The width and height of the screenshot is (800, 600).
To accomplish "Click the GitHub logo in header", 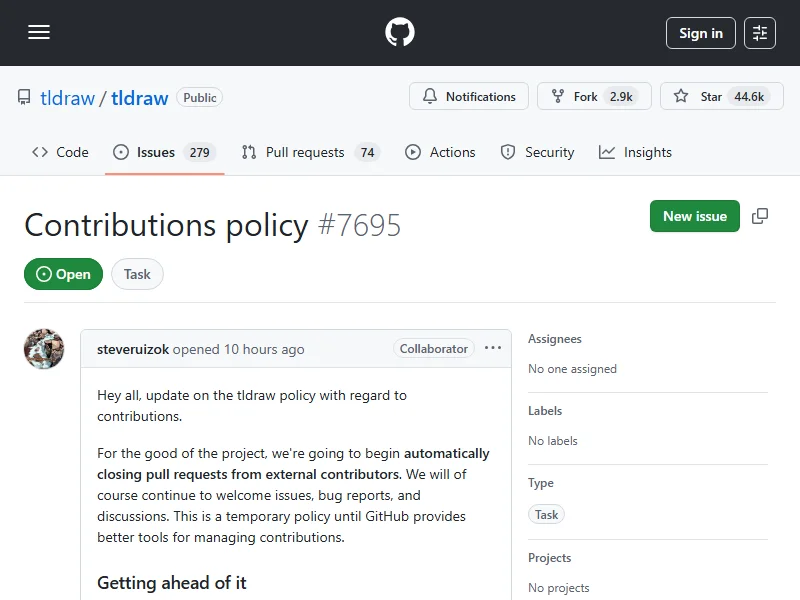I will click(400, 33).
